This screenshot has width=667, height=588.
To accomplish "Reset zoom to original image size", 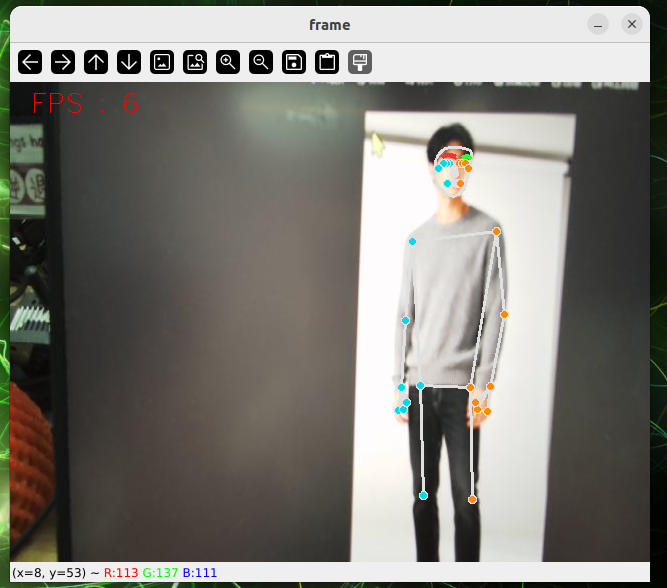I will point(162,62).
